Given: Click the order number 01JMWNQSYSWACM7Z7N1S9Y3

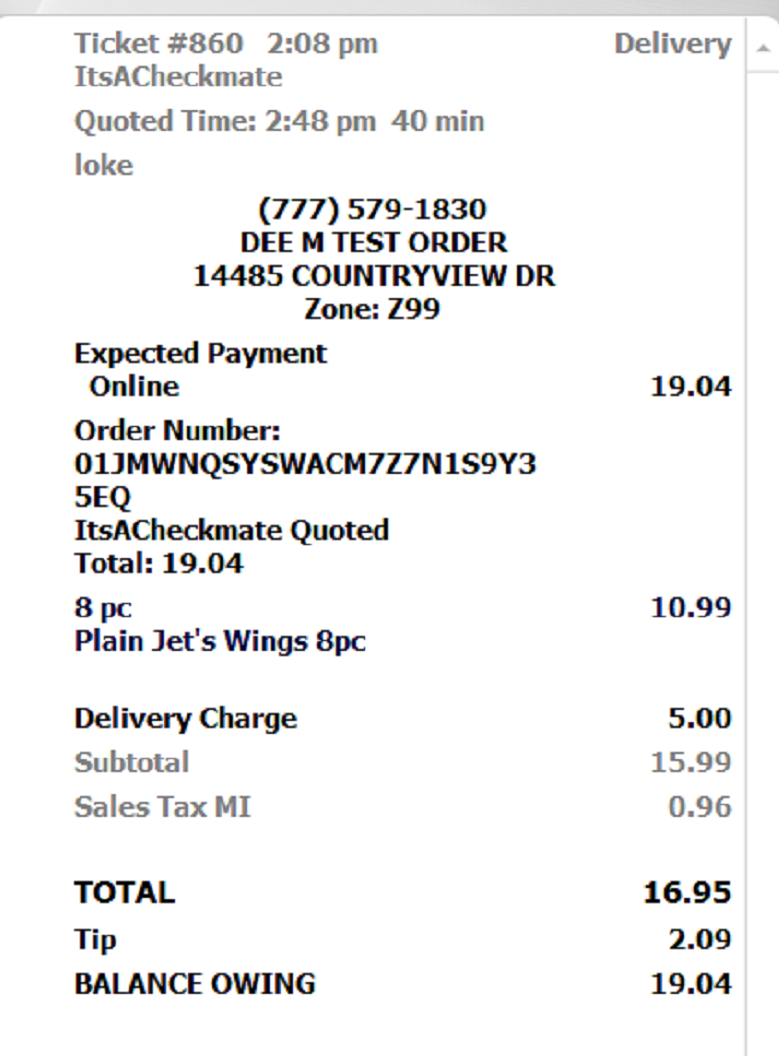Looking at the screenshot, I should (x=305, y=465).
